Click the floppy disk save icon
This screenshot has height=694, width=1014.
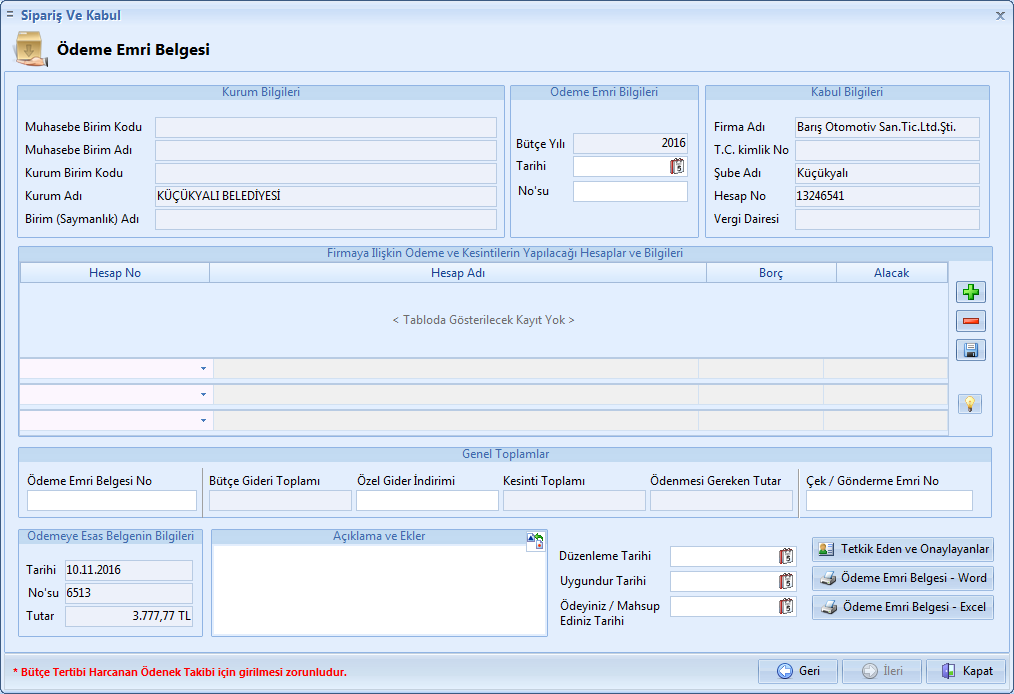coord(970,350)
